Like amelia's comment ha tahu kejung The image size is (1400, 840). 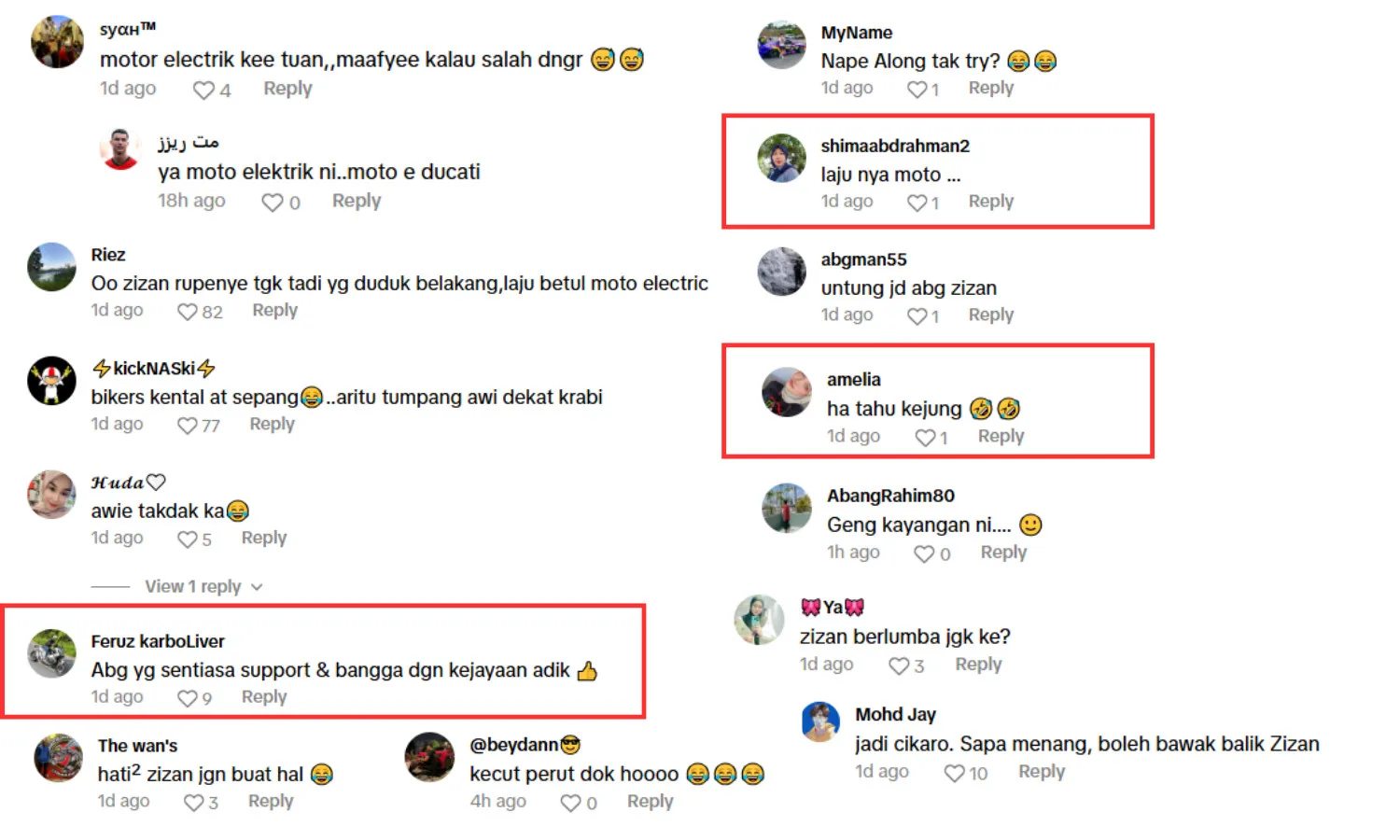click(925, 437)
